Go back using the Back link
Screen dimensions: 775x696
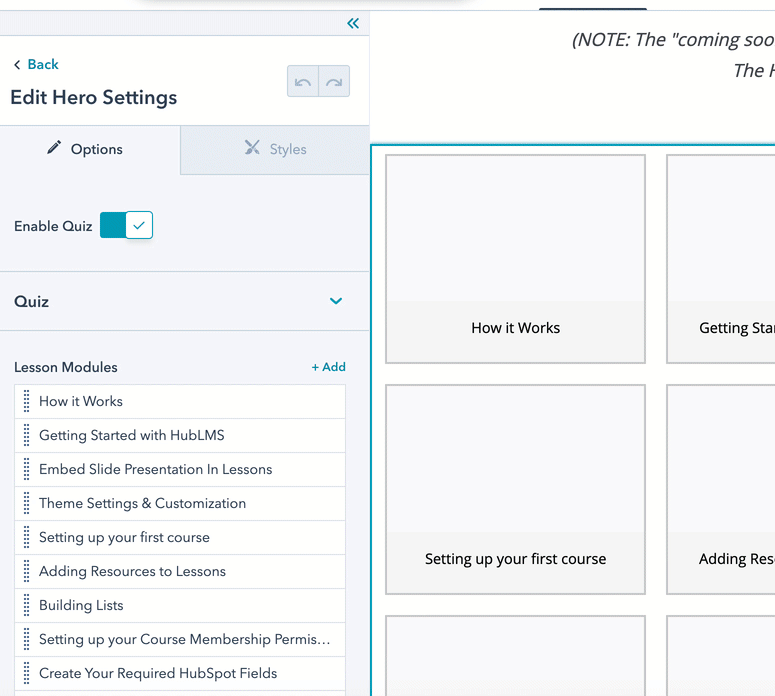37,64
